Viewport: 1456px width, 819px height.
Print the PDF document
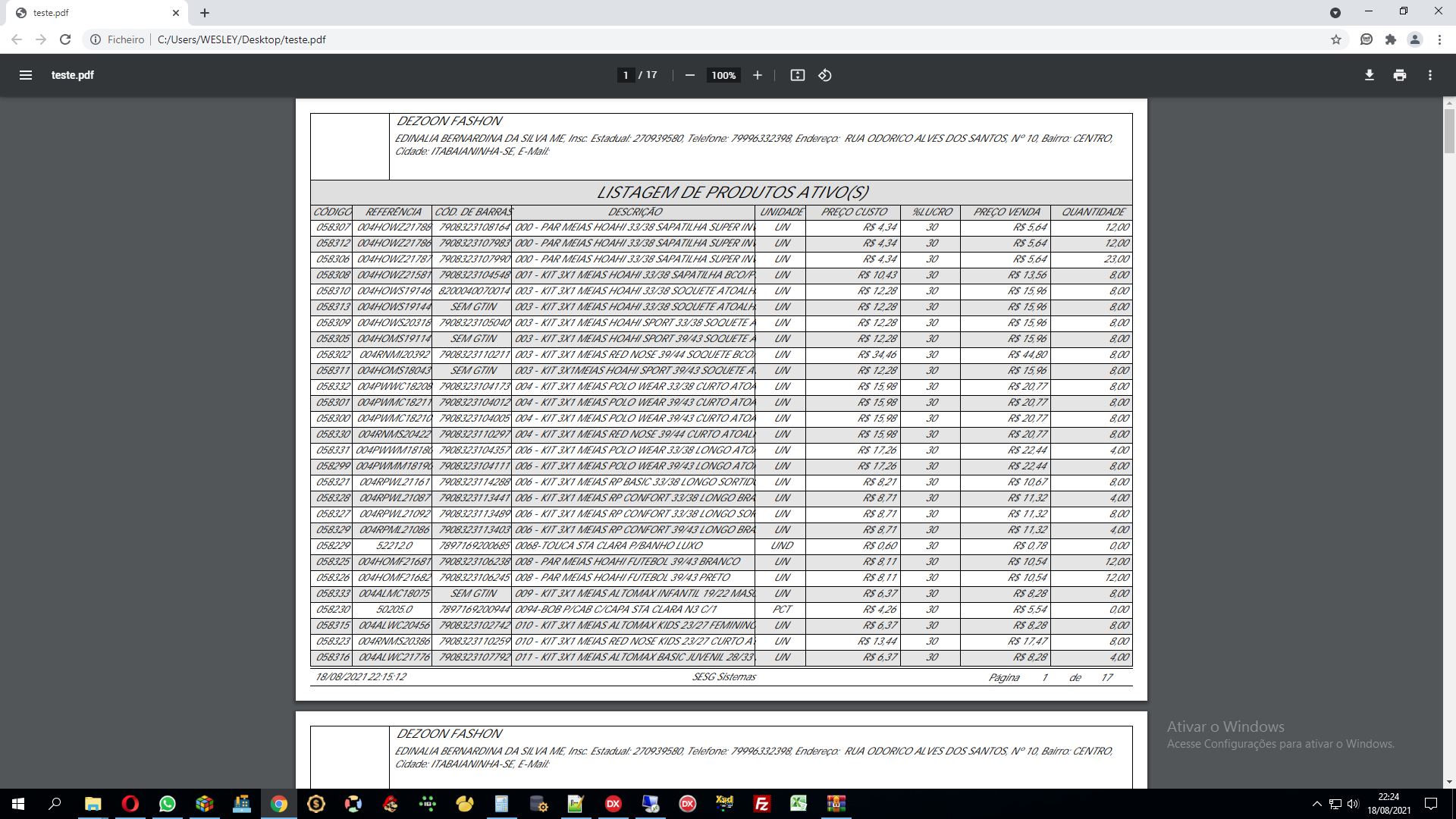1400,75
